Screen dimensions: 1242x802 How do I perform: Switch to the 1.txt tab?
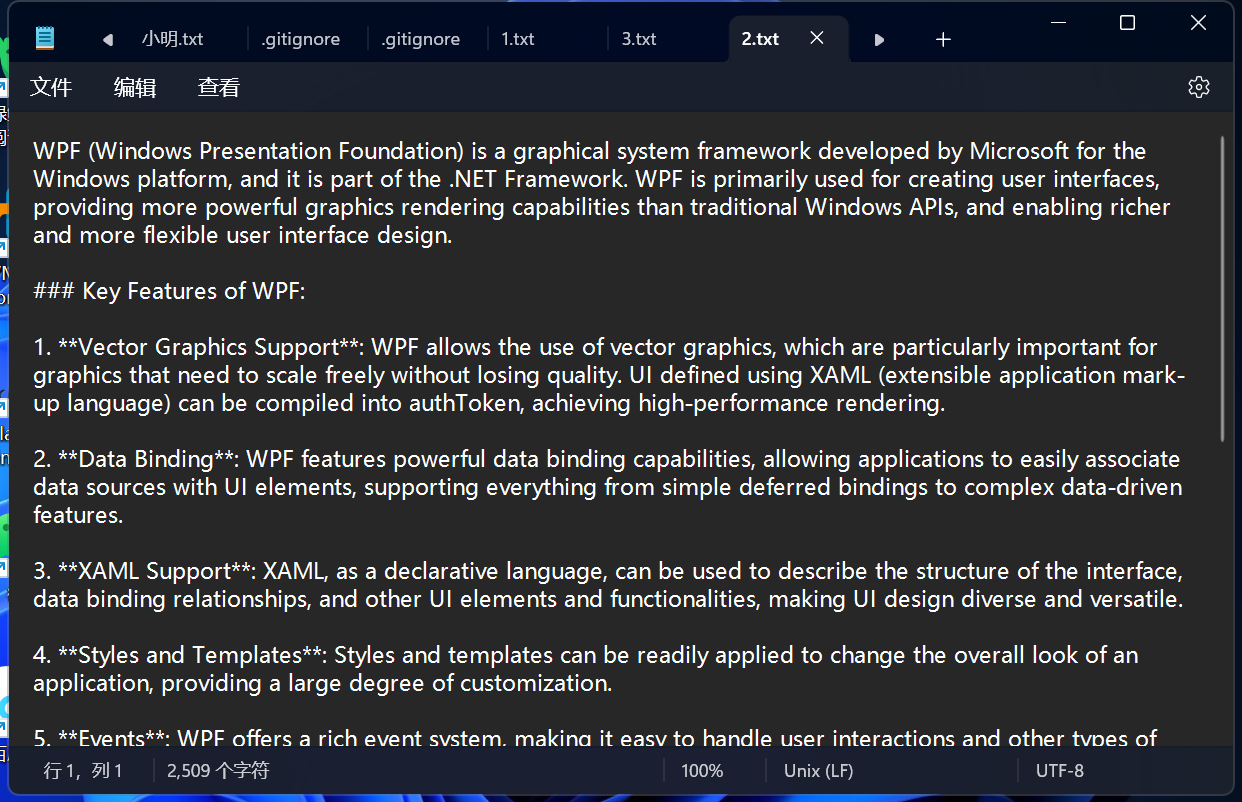point(518,39)
